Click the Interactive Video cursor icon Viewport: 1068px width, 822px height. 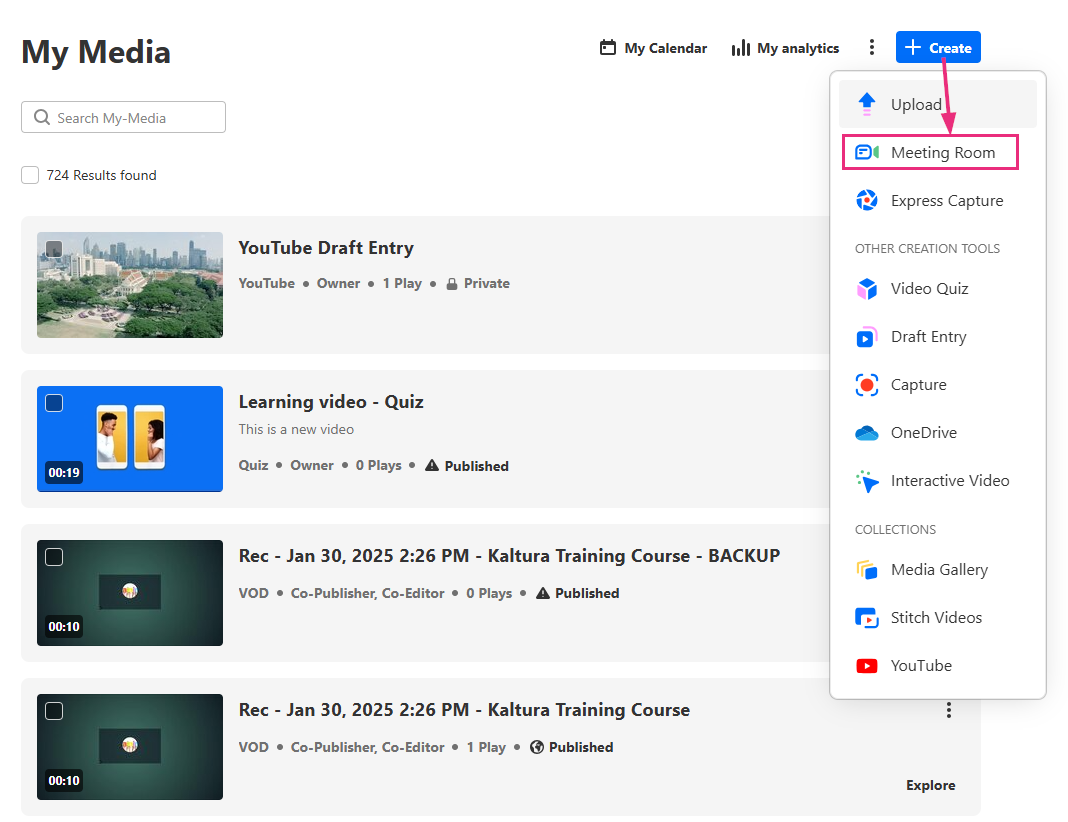[x=866, y=481]
